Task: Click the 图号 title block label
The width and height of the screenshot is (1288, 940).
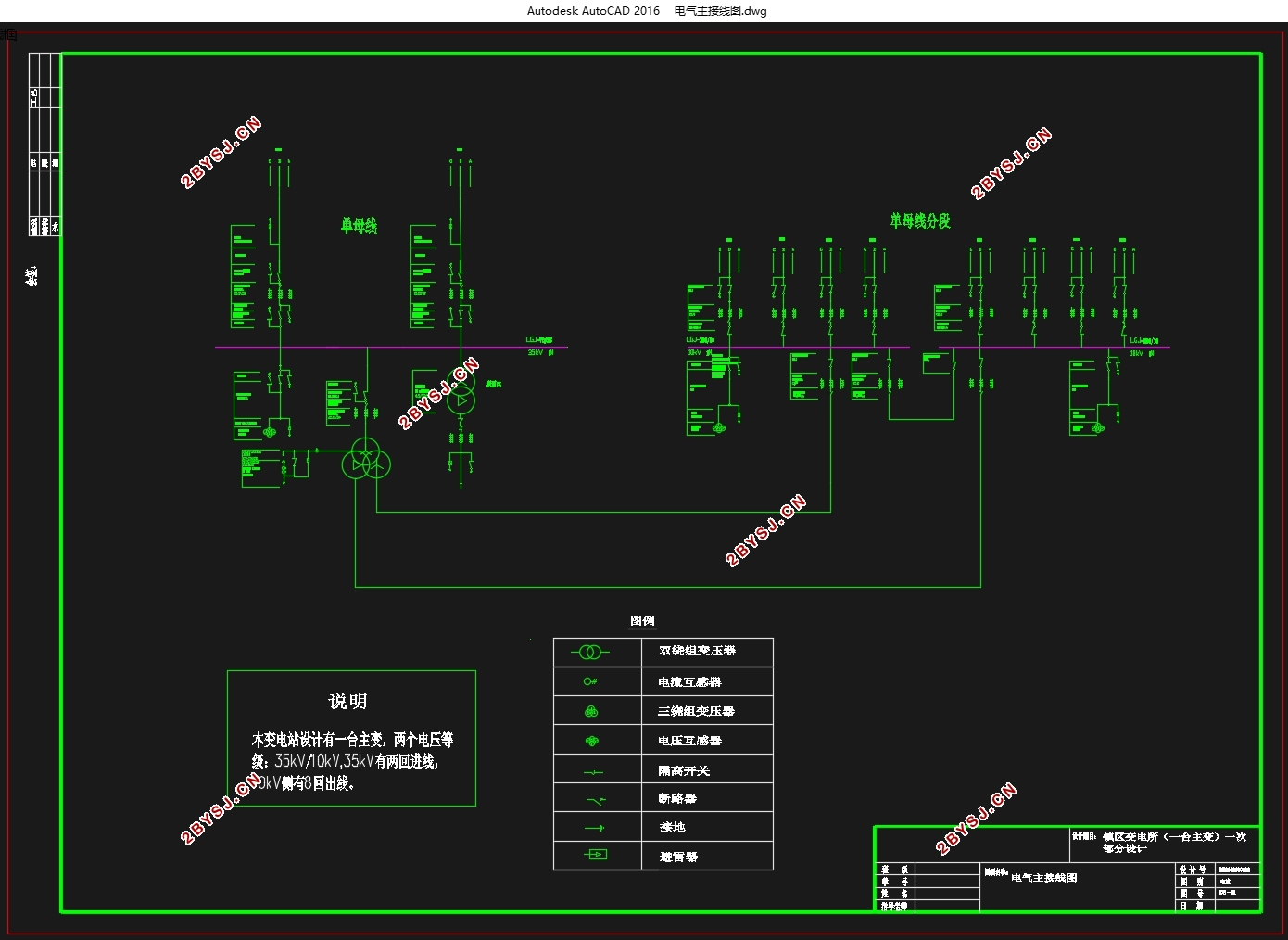Action: (1193, 894)
